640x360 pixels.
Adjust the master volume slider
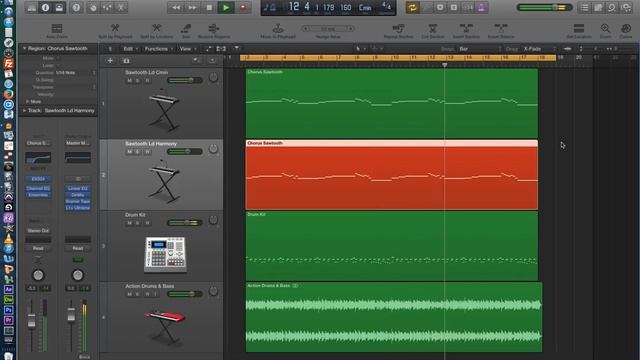544,7
